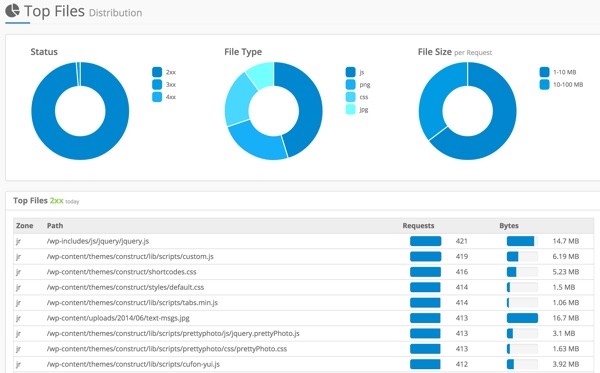
Task: Select the styles/default.css file path
Action: point(125,287)
